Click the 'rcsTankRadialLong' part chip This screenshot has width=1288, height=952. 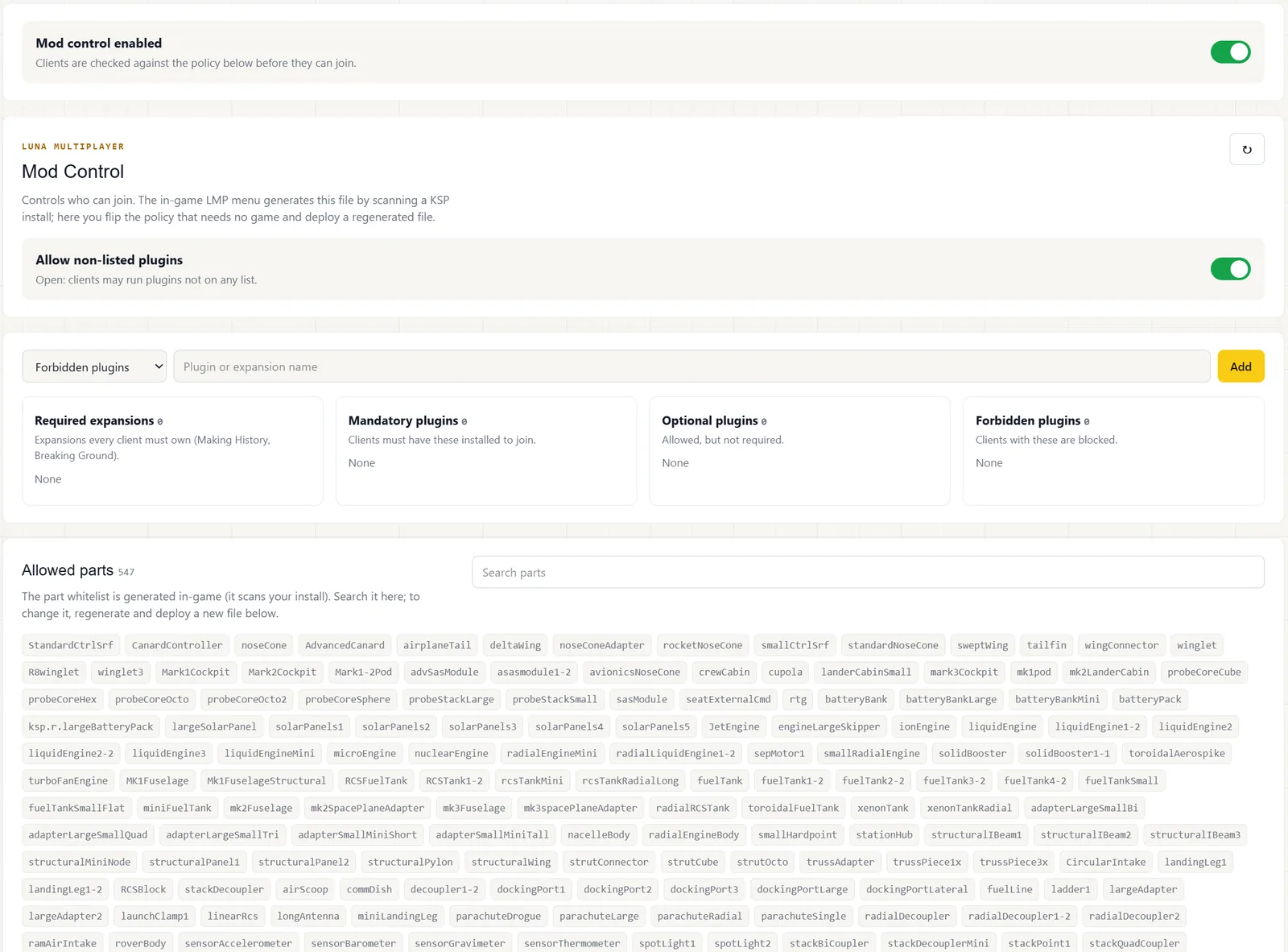click(630, 780)
